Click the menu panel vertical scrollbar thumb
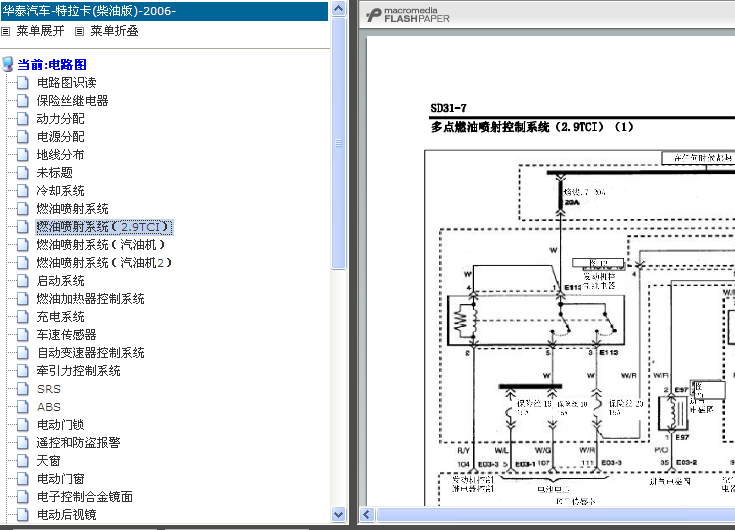 [338, 143]
